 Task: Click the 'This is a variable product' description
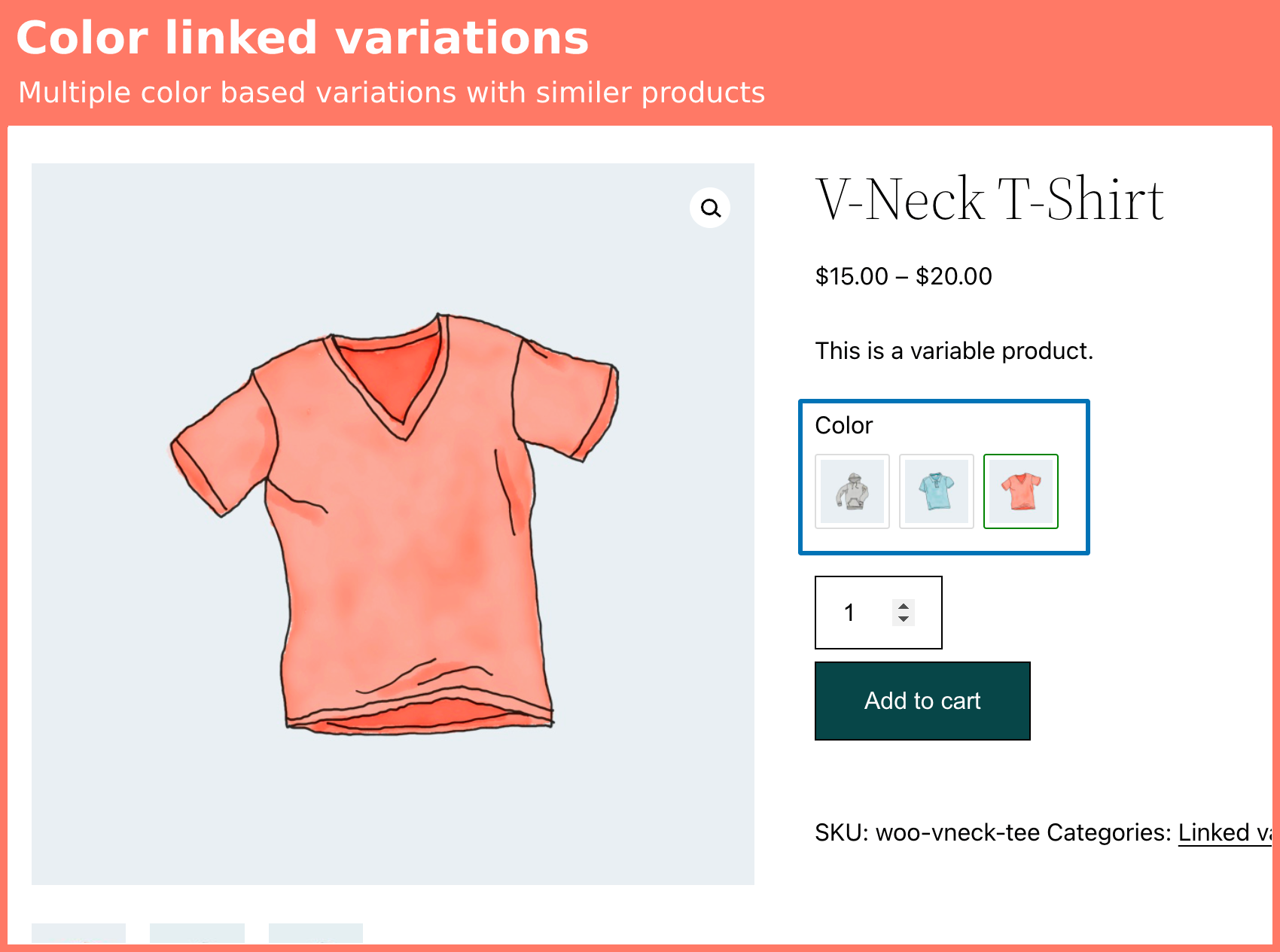(x=954, y=351)
